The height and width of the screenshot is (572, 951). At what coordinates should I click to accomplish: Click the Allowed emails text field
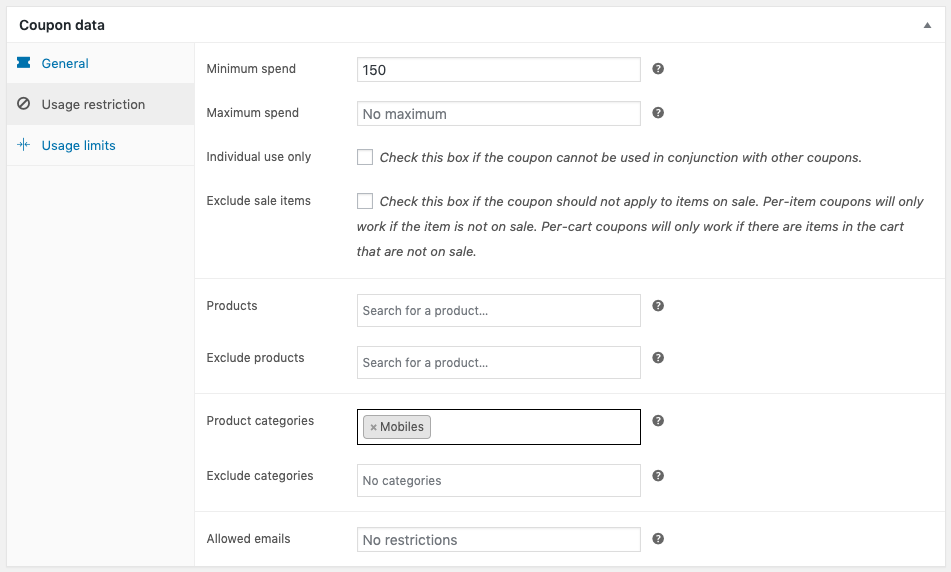tap(498, 539)
